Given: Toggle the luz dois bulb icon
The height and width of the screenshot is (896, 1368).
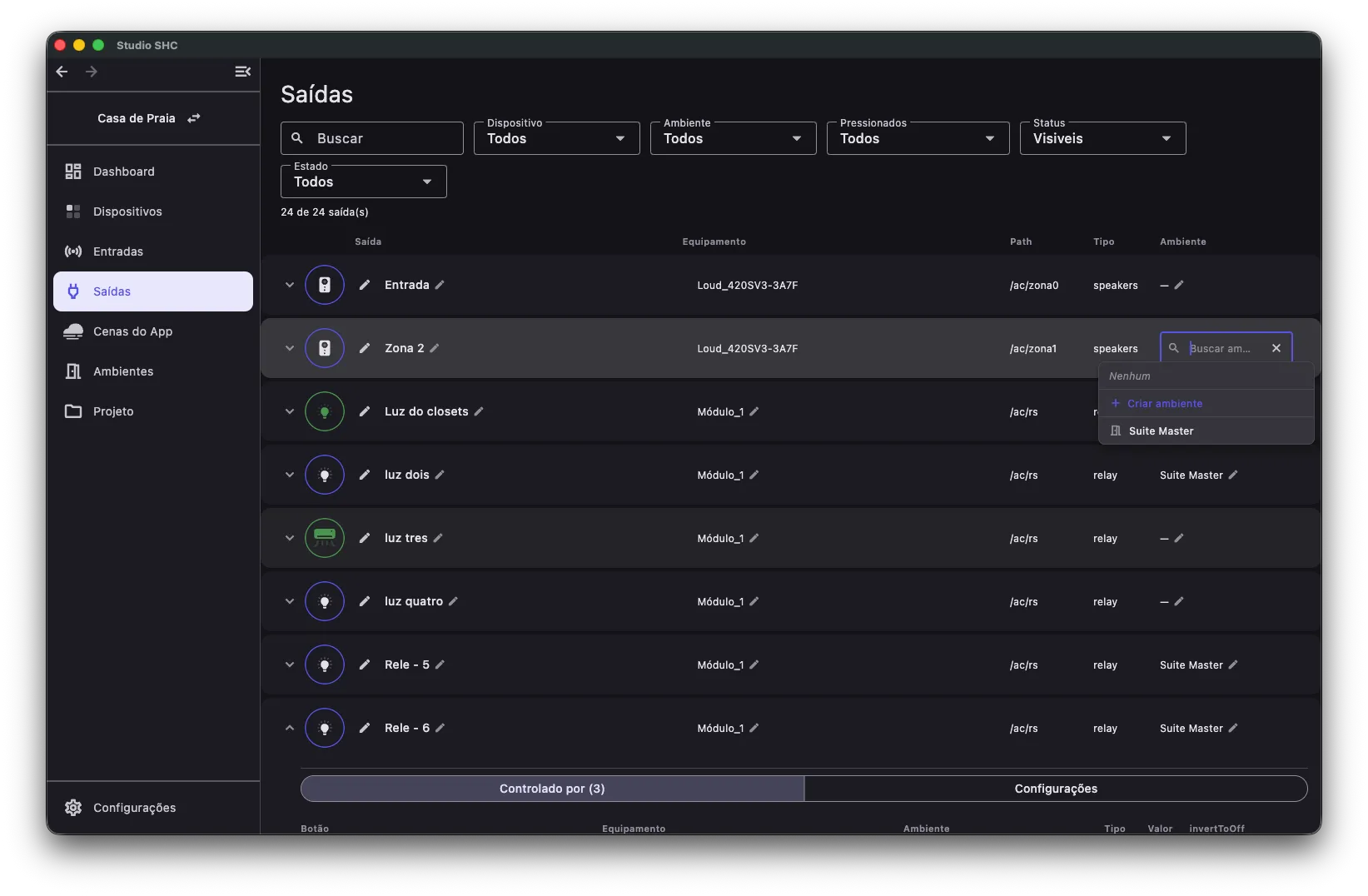Looking at the screenshot, I should [325, 475].
